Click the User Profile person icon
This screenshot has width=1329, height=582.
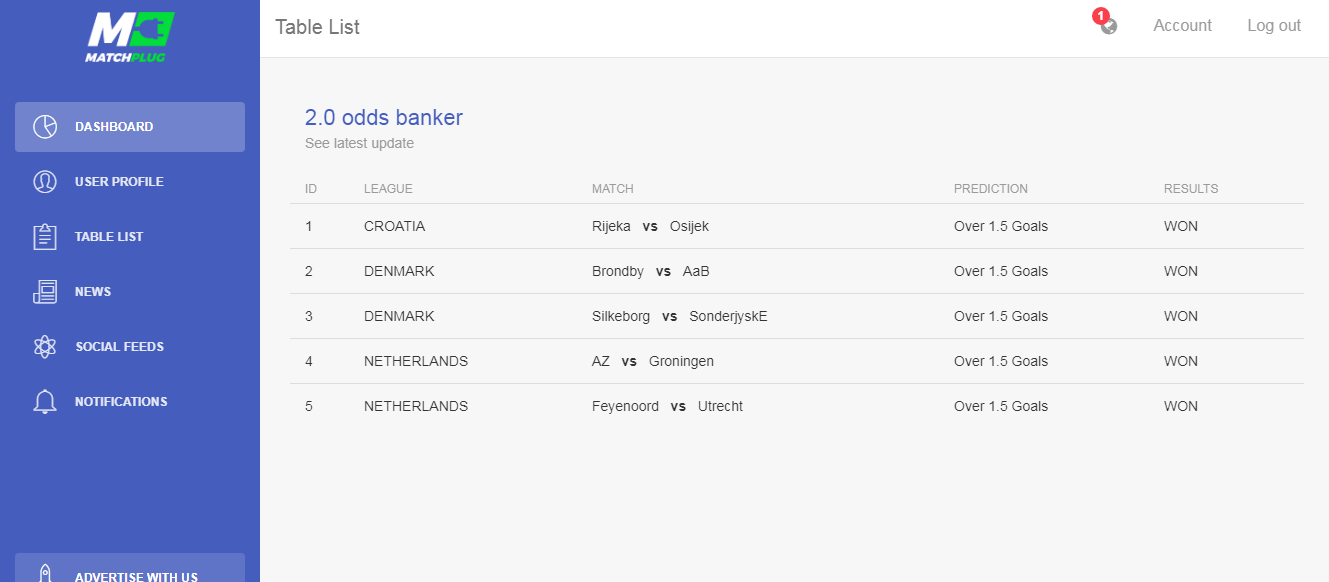(x=45, y=182)
